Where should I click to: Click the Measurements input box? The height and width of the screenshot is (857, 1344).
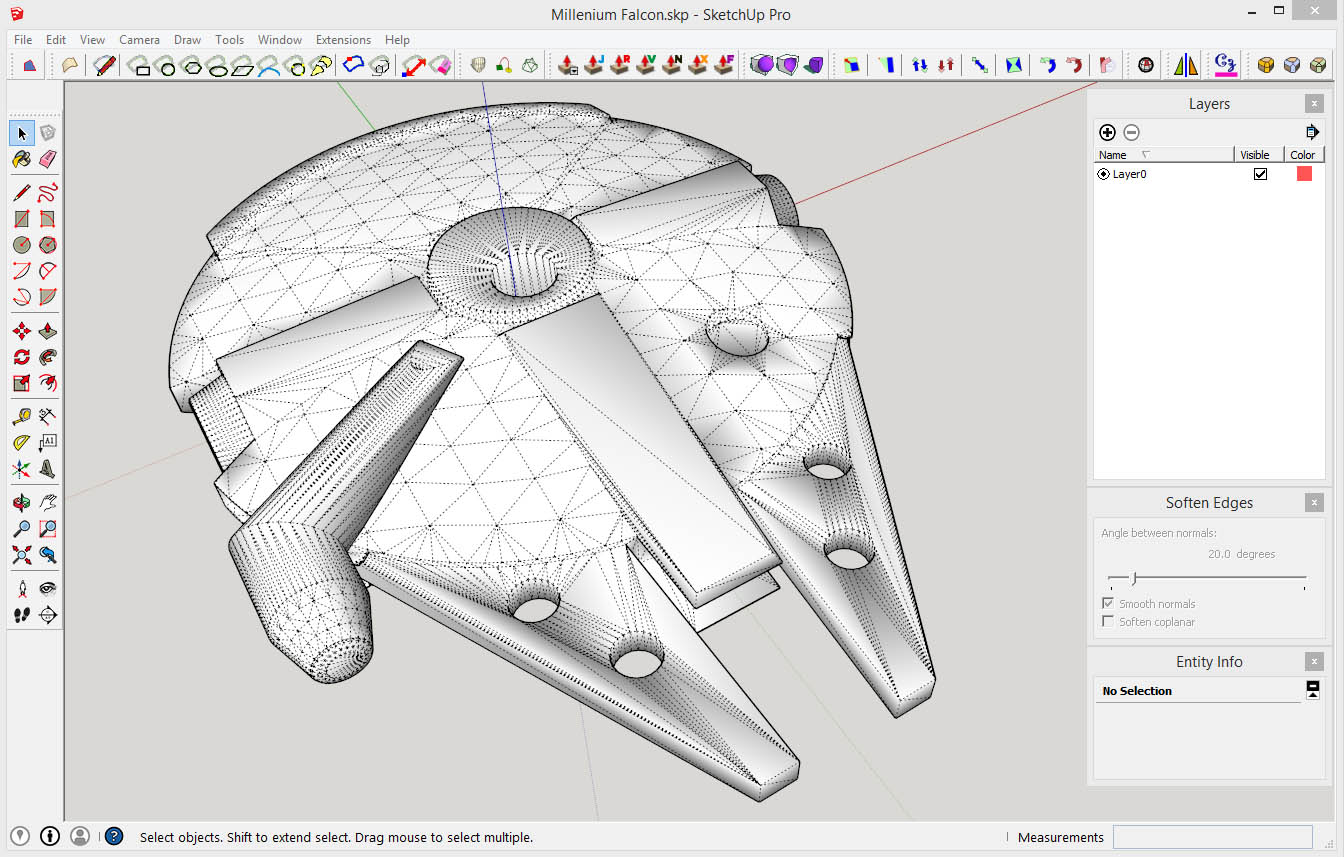[1212, 837]
